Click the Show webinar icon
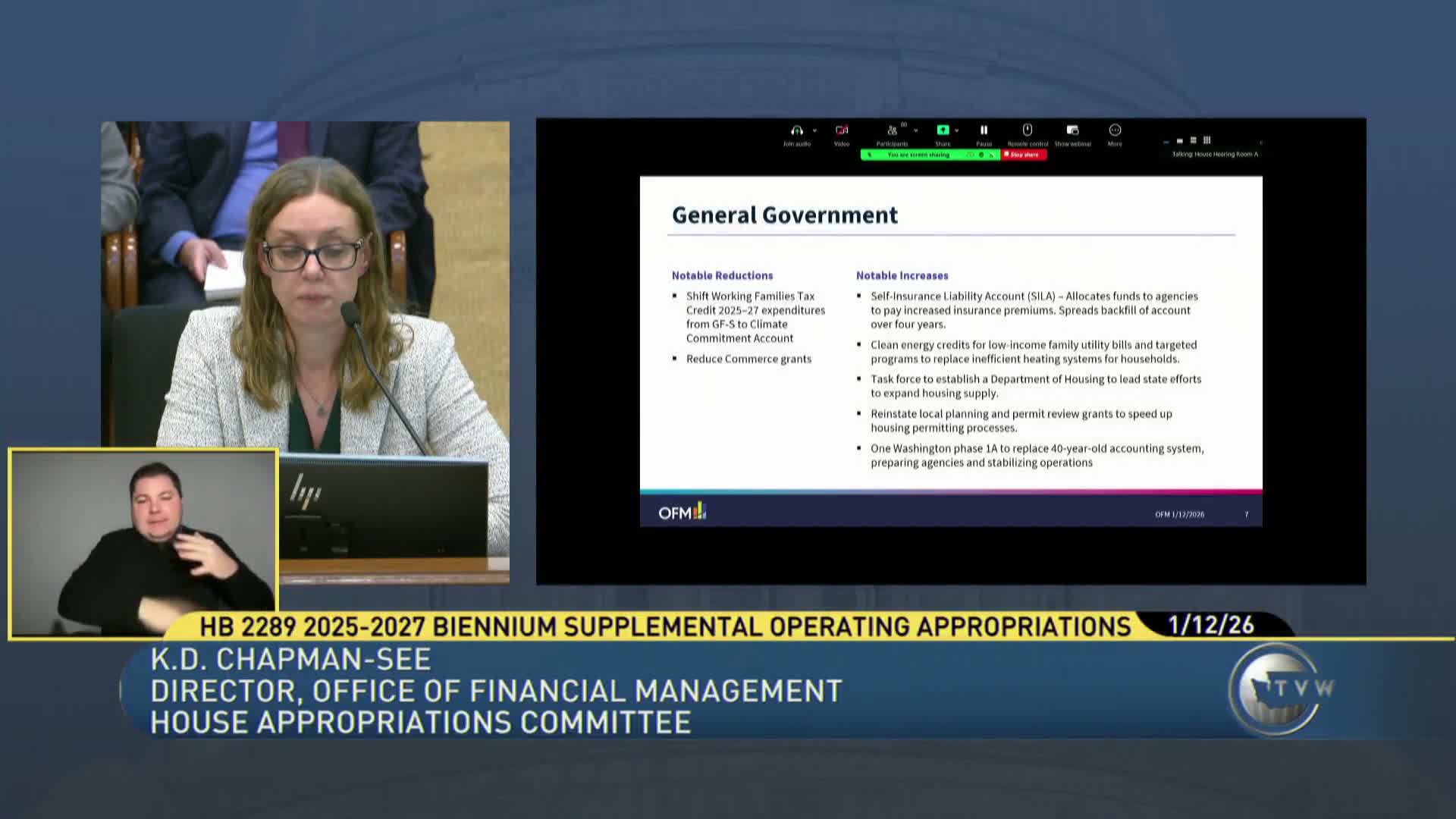Viewport: 1456px width, 819px height. 1072,130
